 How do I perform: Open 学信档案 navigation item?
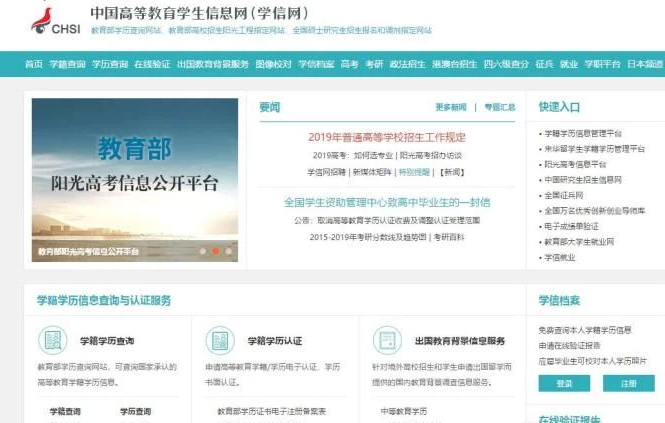click(x=316, y=64)
